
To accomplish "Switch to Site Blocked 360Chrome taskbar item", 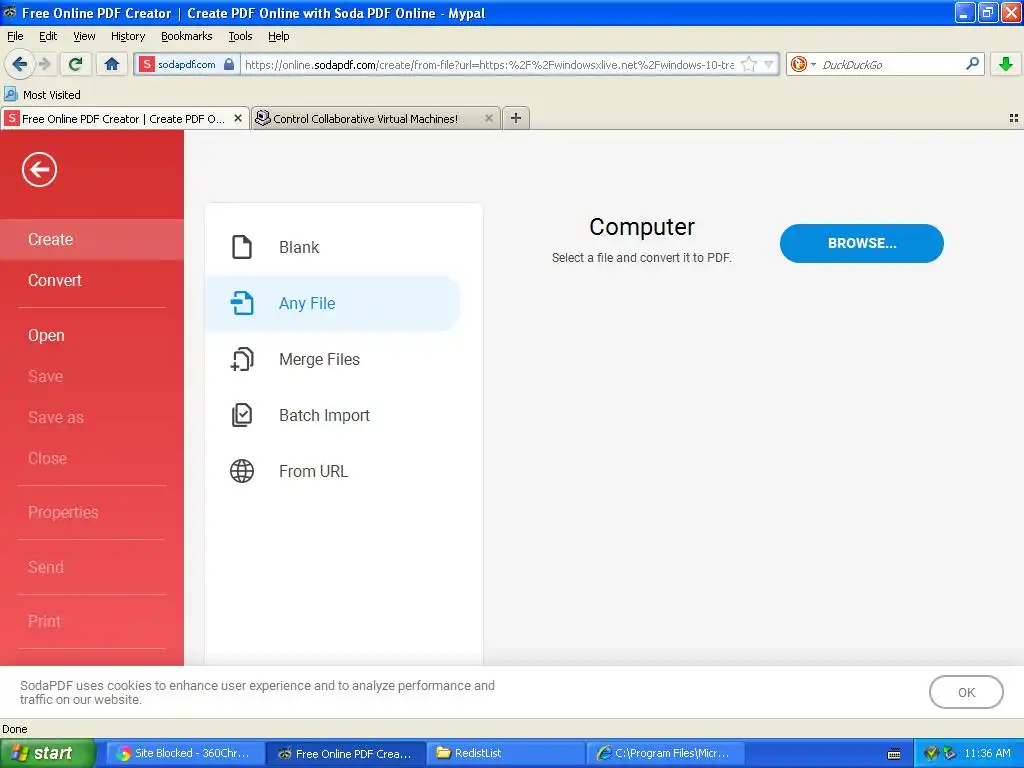I will tap(186, 754).
